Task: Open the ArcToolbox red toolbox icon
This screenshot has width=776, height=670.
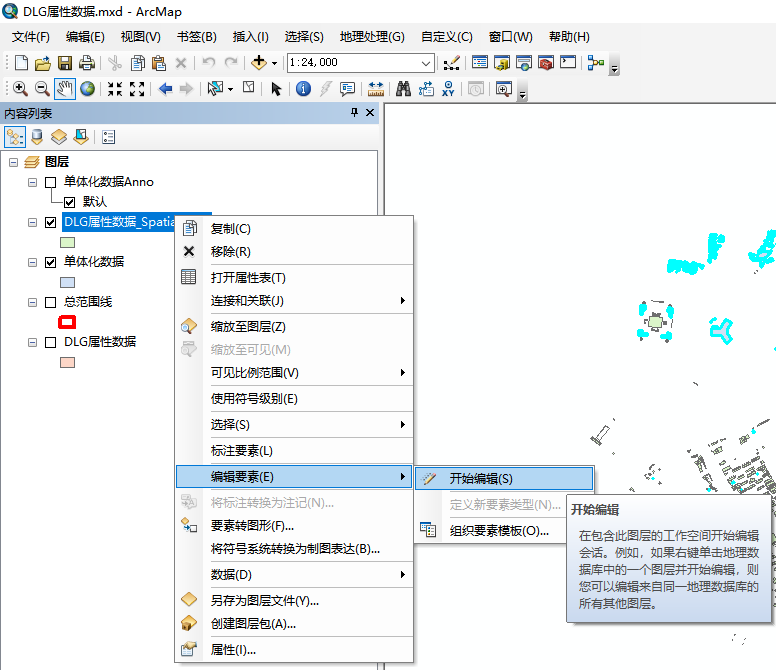Action: point(546,63)
